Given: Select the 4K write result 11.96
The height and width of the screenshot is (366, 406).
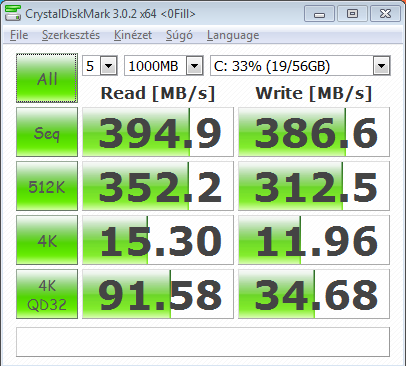Looking at the screenshot, I should pyautogui.click(x=314, y=240).
